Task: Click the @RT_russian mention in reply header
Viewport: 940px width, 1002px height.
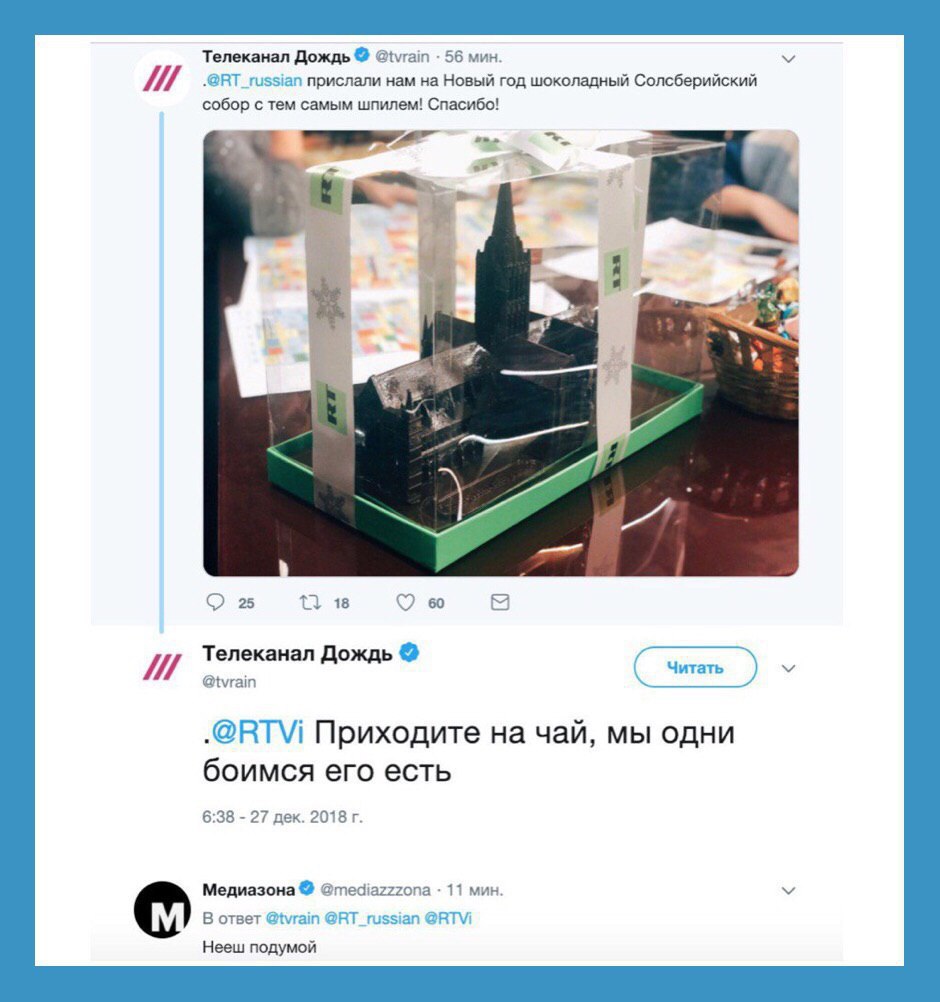Action: [x=372, y=918]
